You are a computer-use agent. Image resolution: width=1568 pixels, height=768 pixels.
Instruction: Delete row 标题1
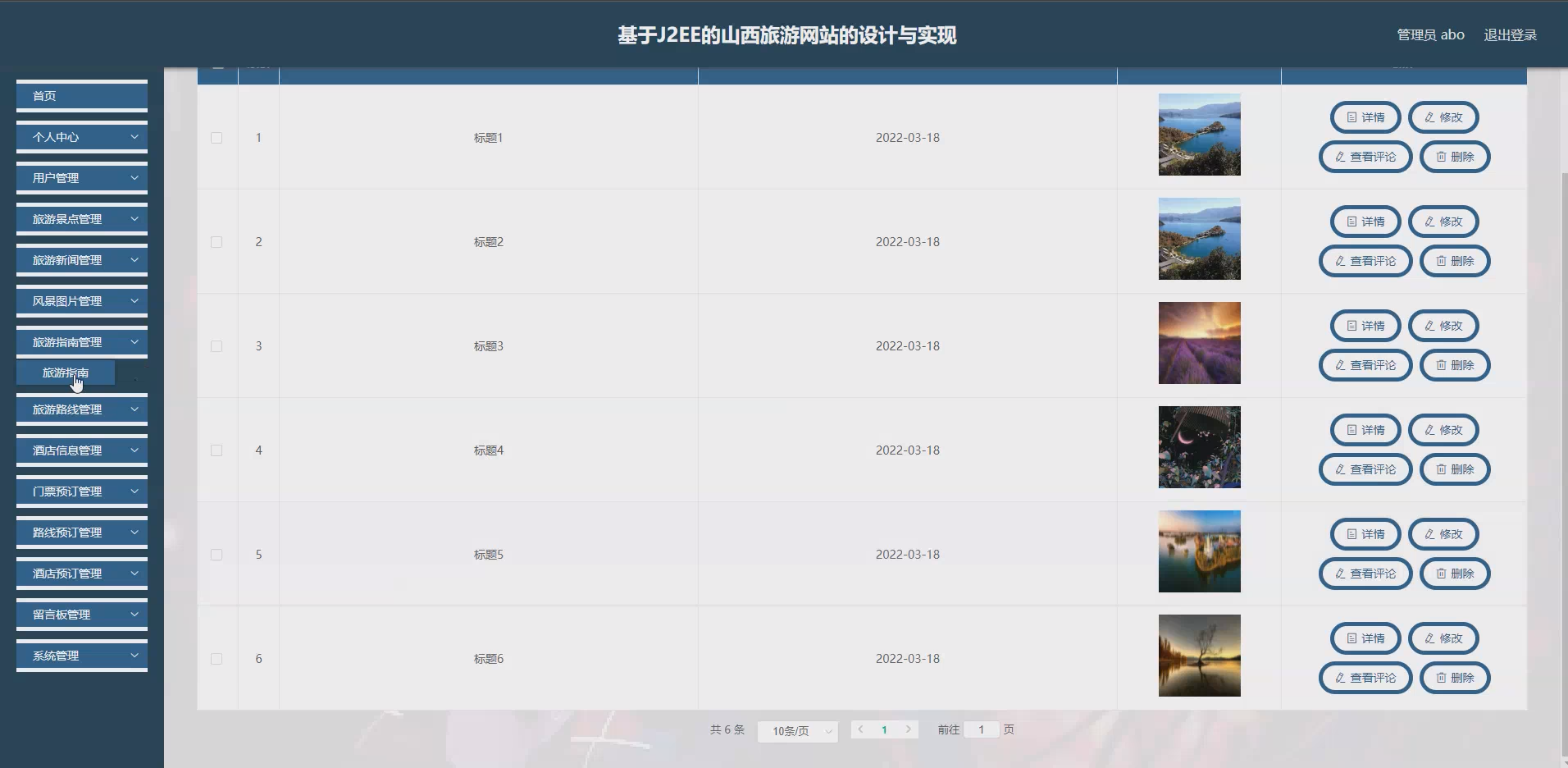click(x=1455, y=157)
